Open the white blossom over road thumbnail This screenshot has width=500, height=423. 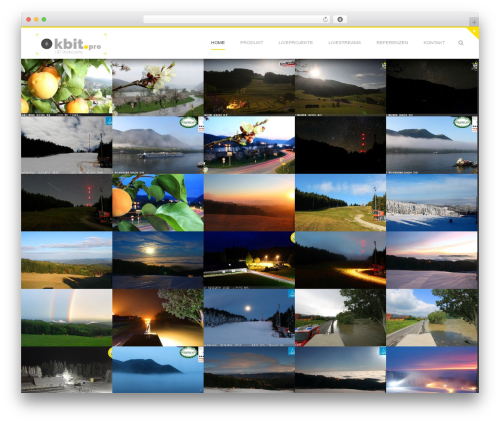(x=158, y=87)
